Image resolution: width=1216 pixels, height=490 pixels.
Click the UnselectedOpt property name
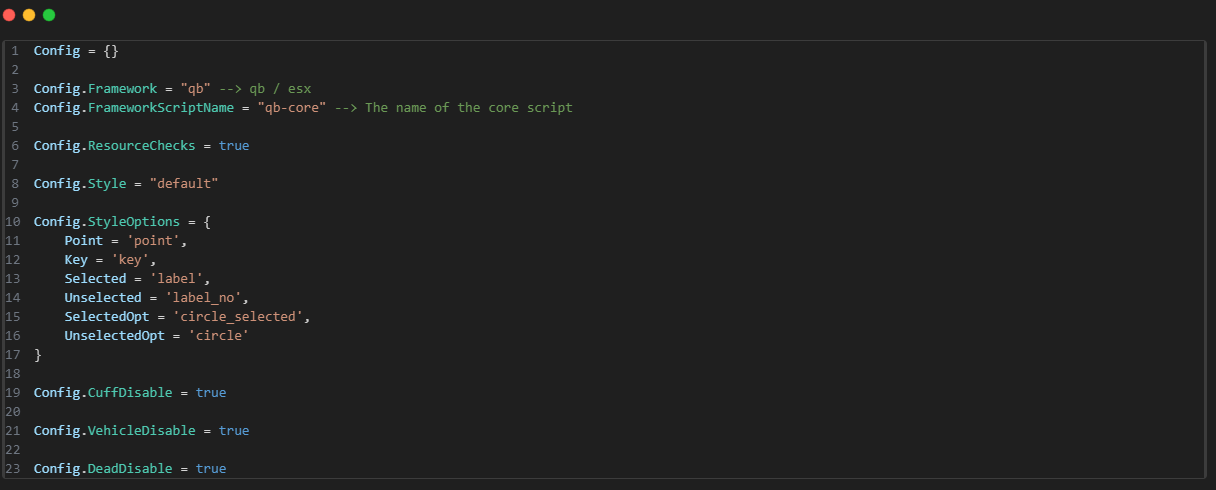115,335
